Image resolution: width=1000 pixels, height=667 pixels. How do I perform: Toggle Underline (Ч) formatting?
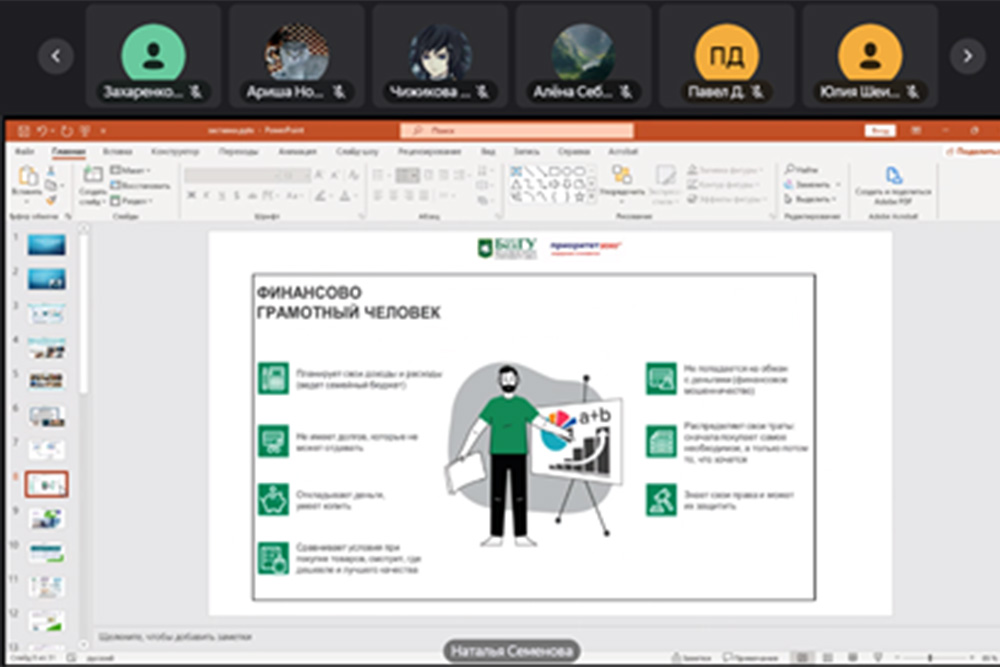pyautogui.click(x=222, y=195)
